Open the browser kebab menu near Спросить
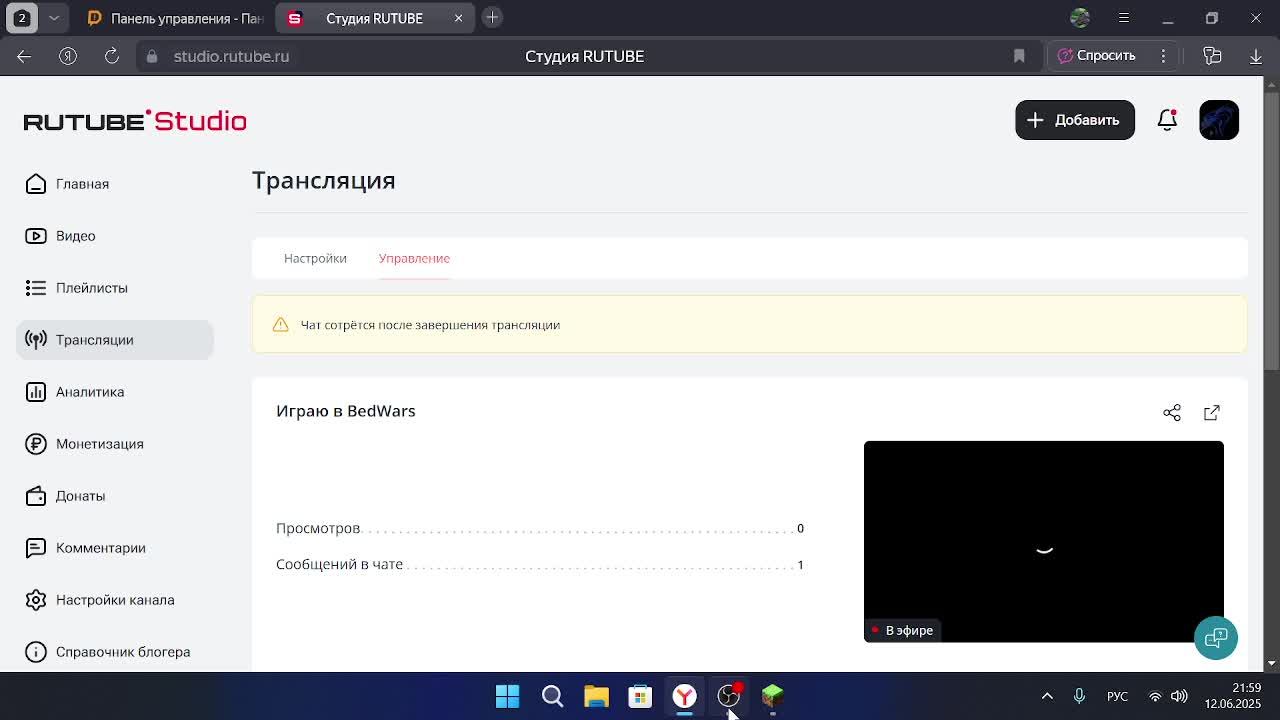 (x=1163, y=56)
